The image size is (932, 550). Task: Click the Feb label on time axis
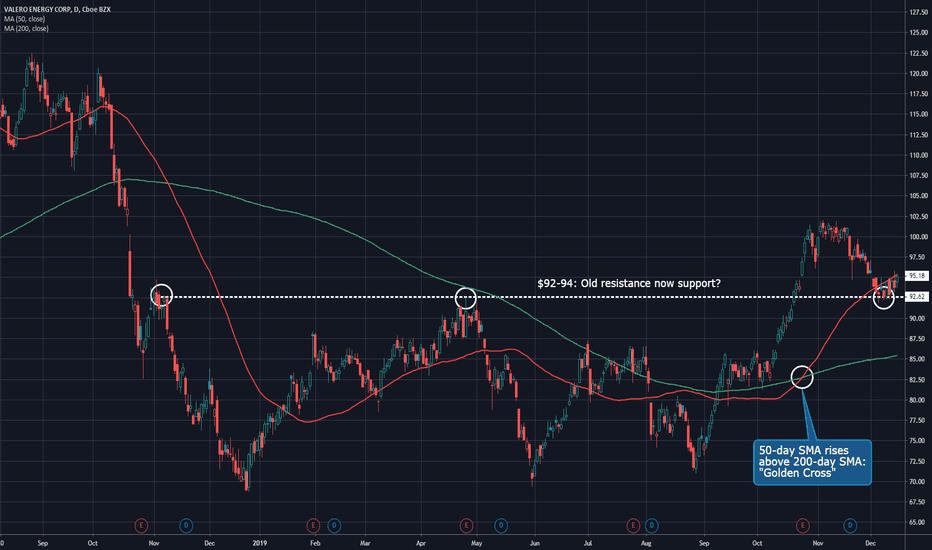click(315, 543)
